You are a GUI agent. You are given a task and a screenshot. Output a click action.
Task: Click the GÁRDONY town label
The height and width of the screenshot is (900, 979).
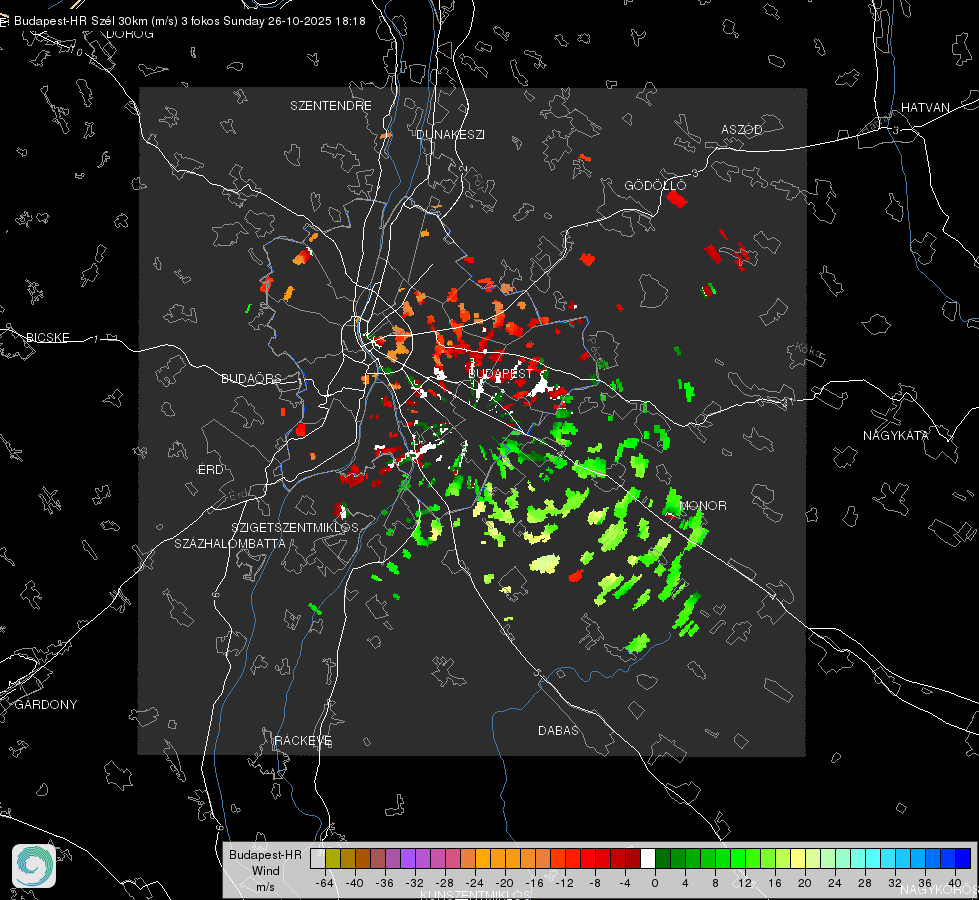[46, 705]
